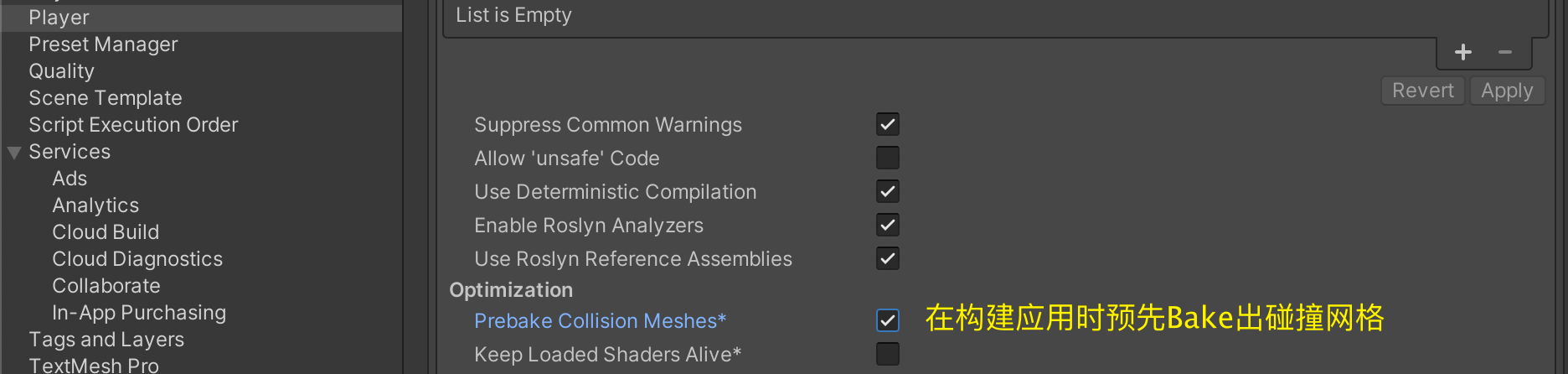Click the minus icon to remove list entry
Screen dimensions: 1568x374
click(x=1505, y=53)
